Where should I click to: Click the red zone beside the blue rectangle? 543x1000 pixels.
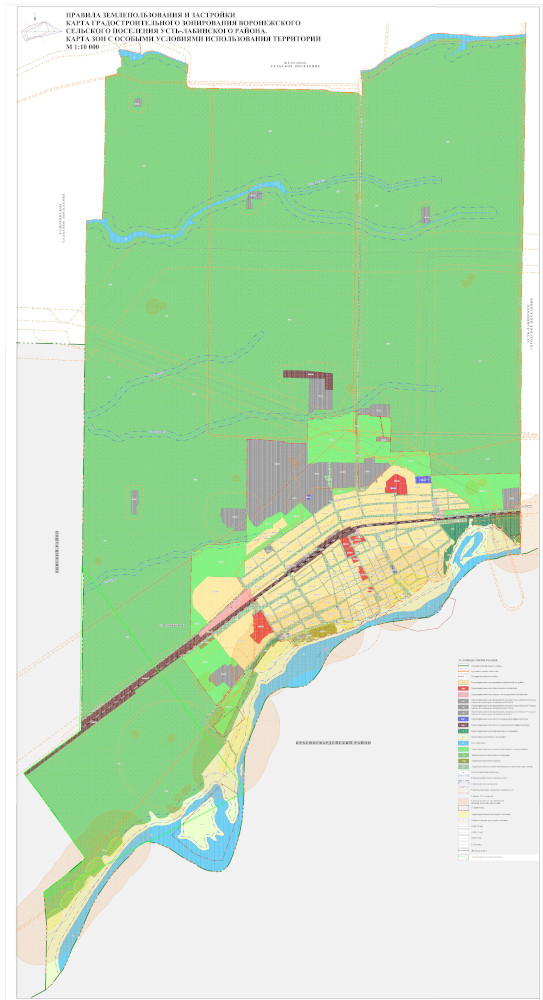[x=396, y=483]
